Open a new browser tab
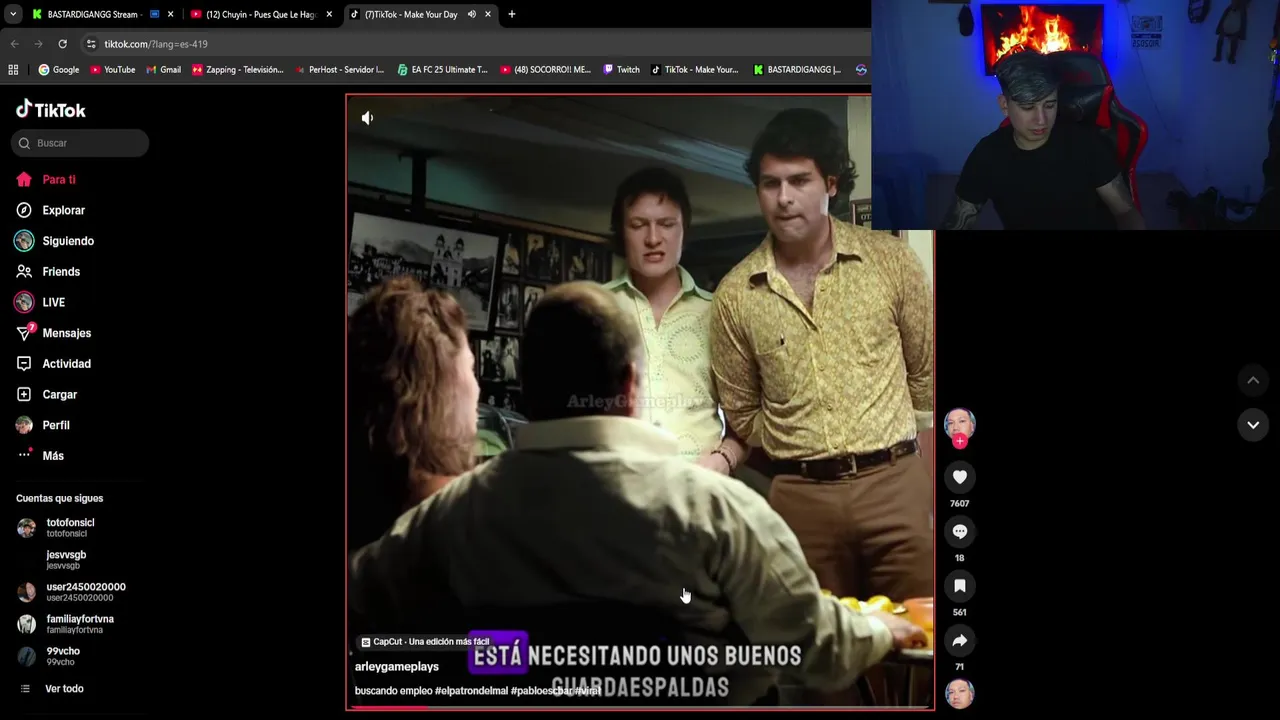 511,14
